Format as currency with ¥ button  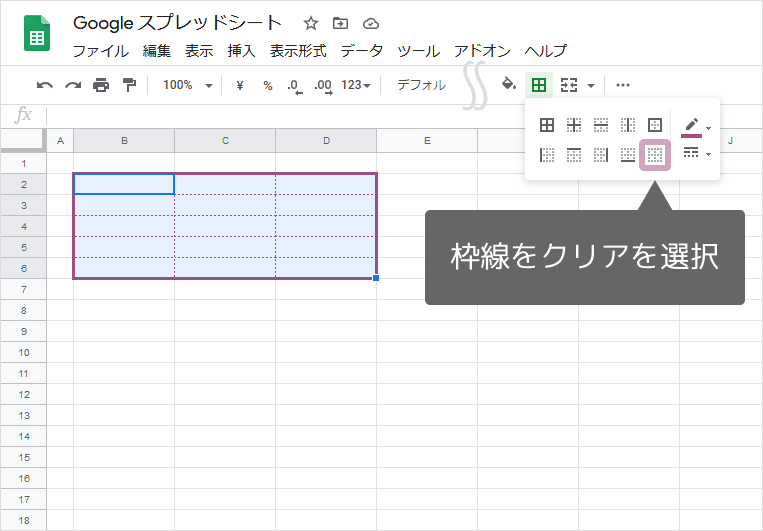(240, 86)
